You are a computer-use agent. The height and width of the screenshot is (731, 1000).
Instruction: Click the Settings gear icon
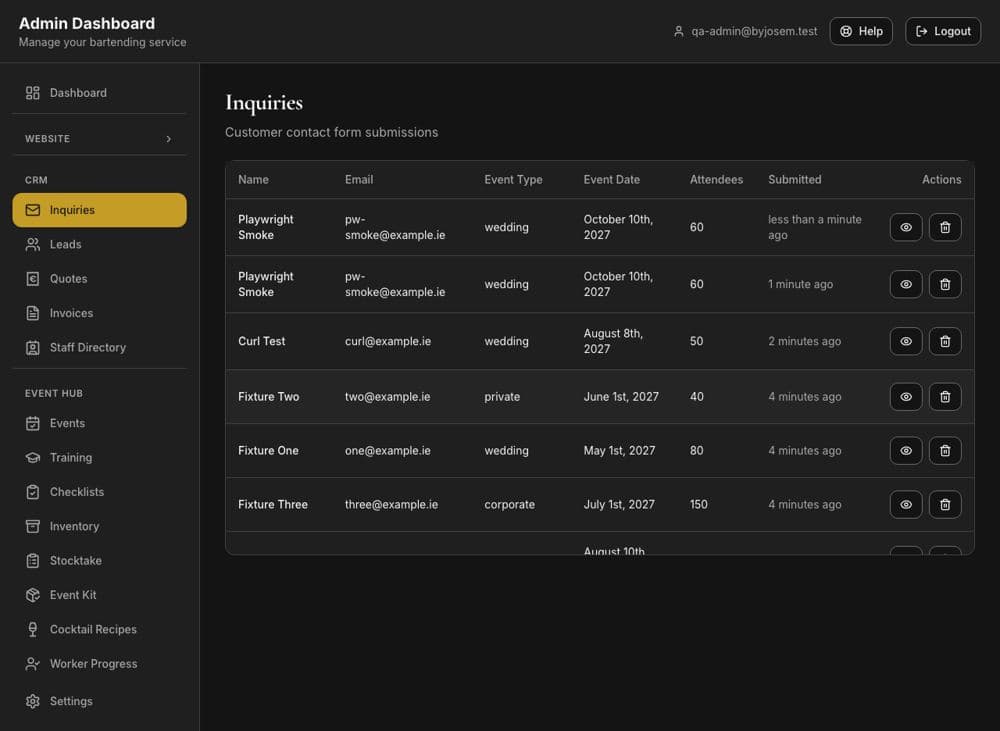[33, 702]
